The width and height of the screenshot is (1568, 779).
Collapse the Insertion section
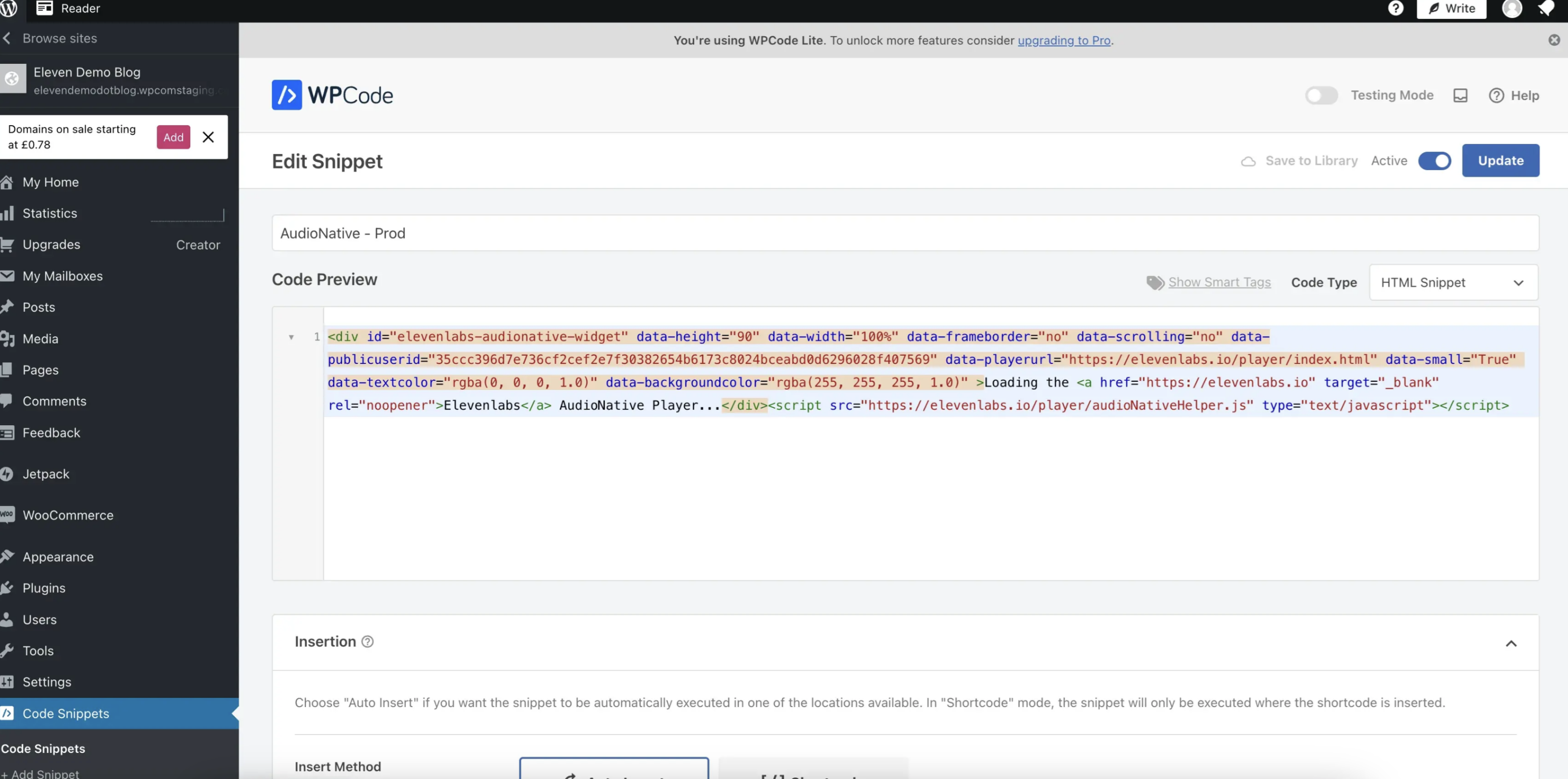point(1512,643)
